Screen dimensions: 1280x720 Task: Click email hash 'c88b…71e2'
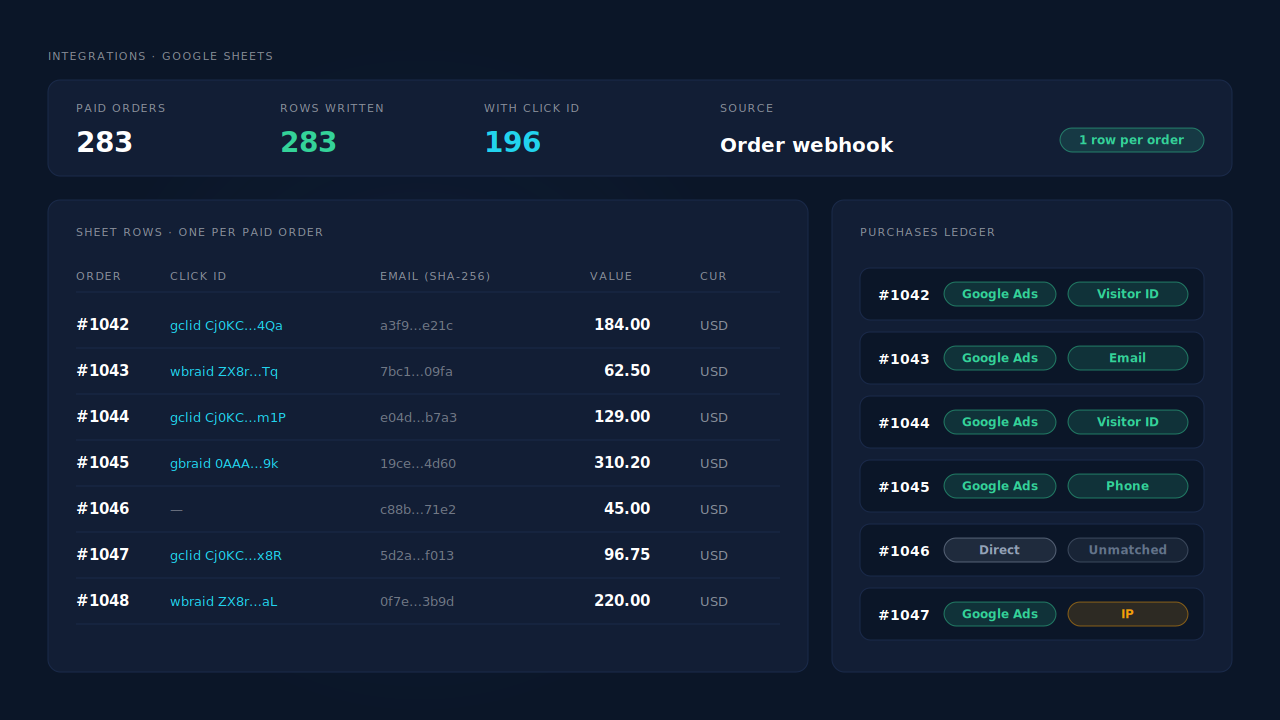tap(418, 509)
